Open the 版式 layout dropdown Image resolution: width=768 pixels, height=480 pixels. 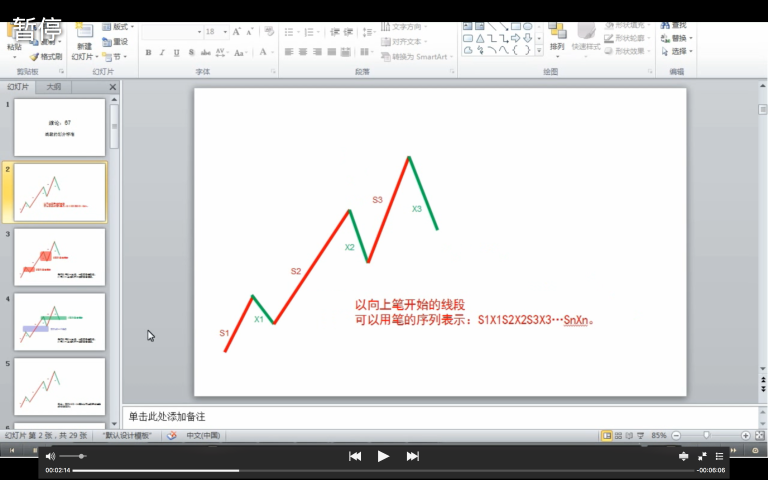122,27
